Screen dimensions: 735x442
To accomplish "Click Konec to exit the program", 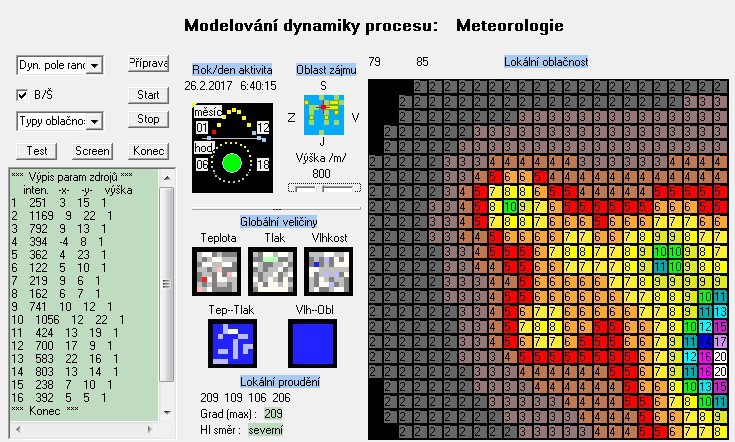I will pos(148,151).
